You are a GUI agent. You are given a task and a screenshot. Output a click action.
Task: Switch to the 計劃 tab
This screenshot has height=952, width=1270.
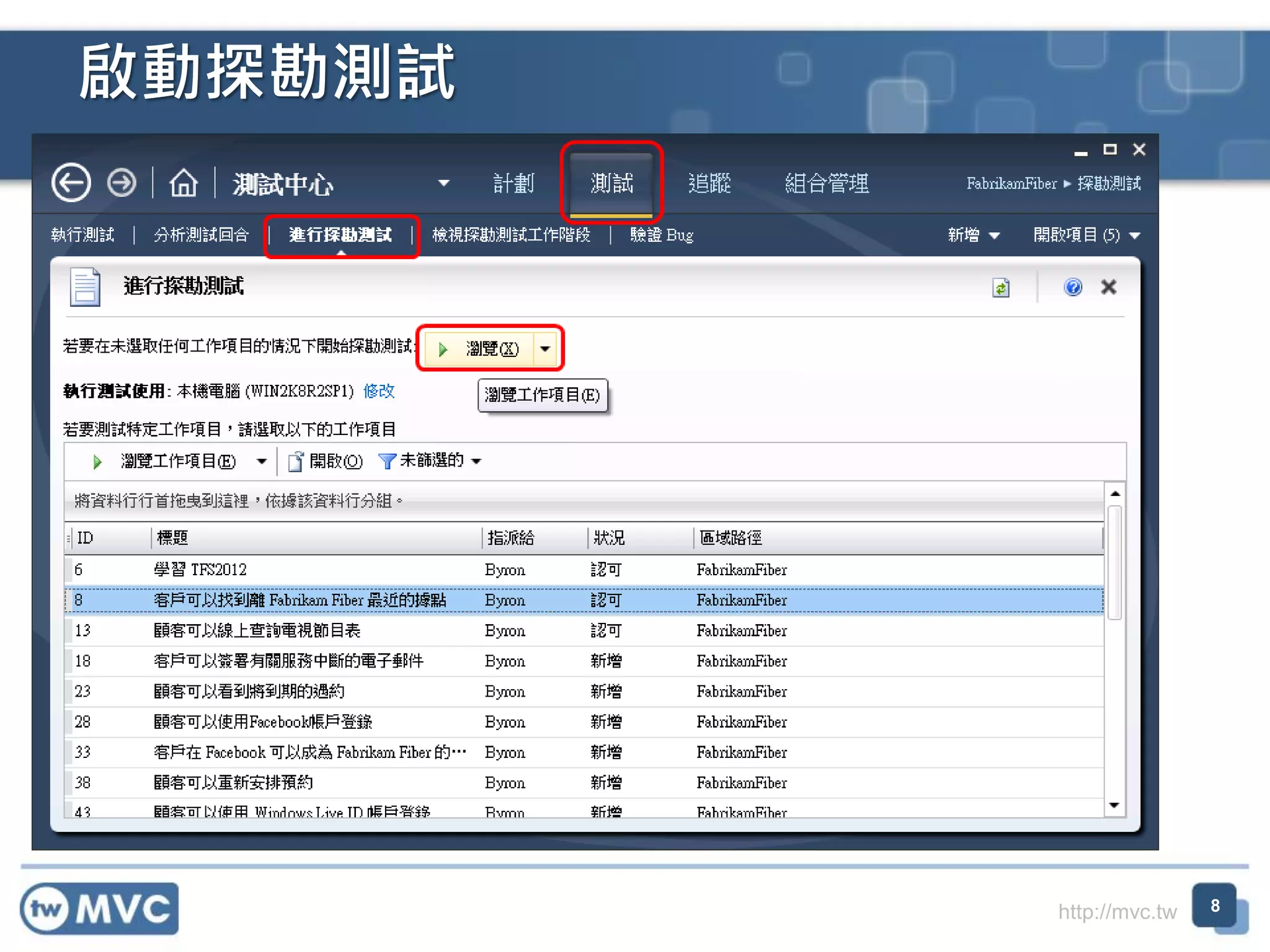click(x=513, y=183)
